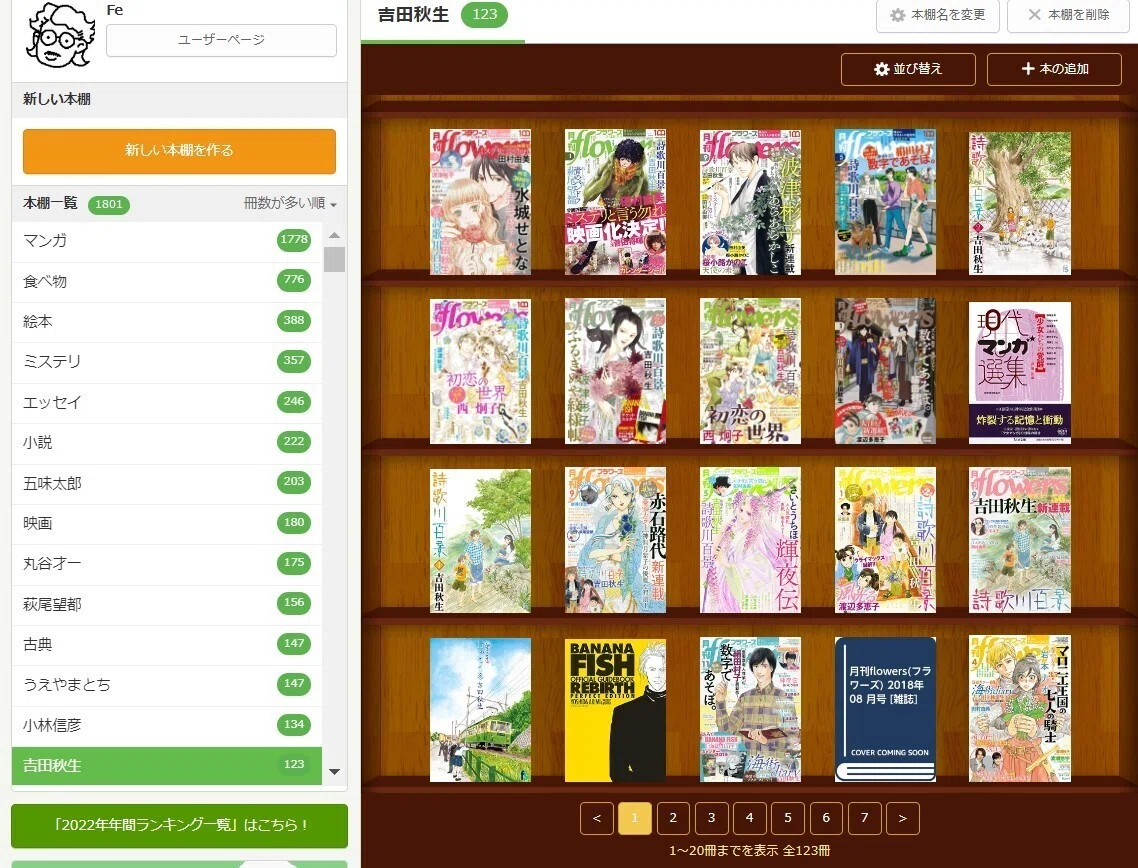Open flowers cover featuring 輝夜伝

[750, 540]
